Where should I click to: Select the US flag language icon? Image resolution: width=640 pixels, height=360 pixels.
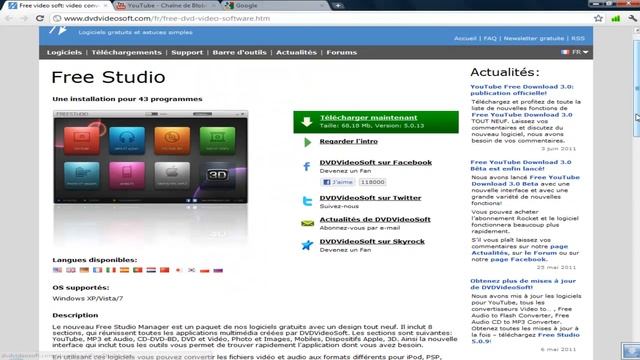(x=58, y=270)
